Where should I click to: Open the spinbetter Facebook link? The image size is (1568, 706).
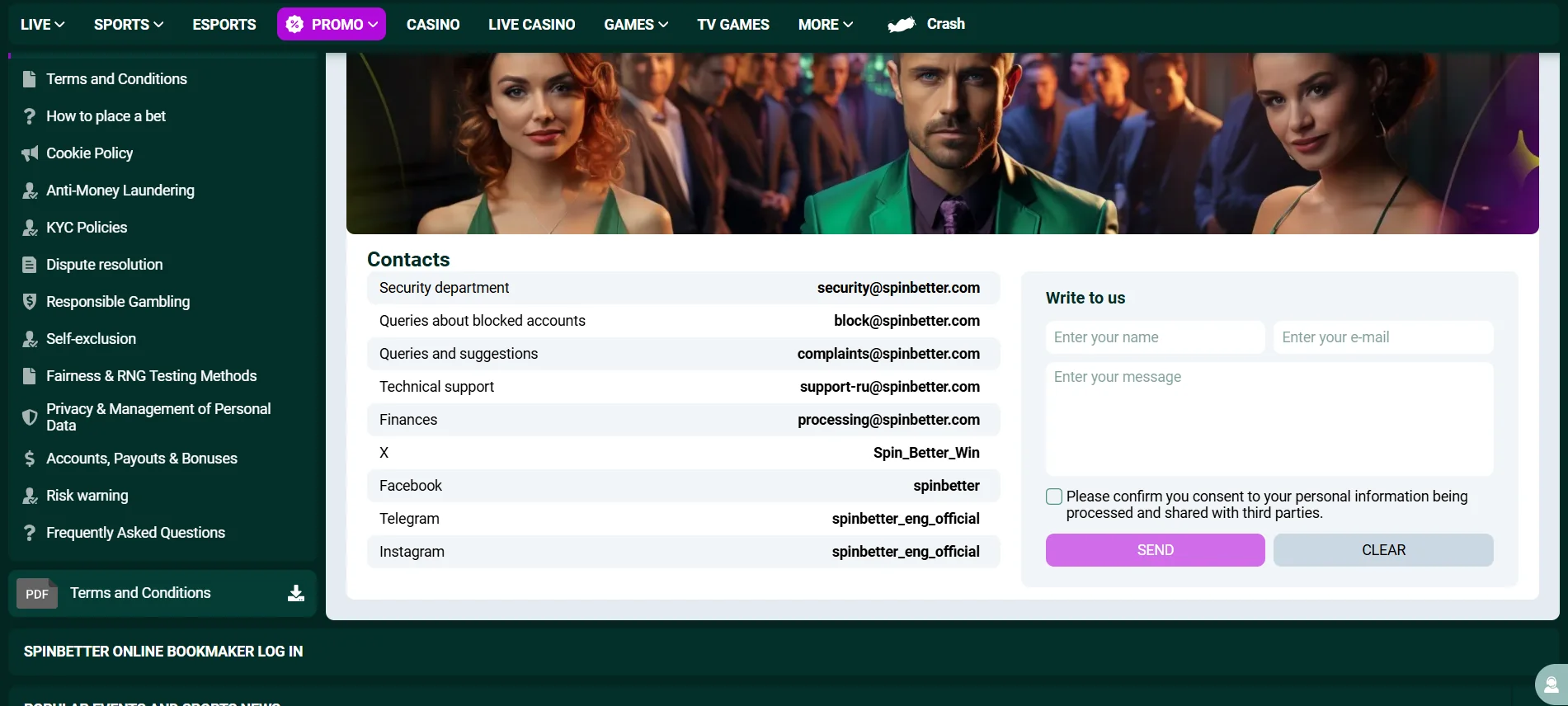(946, 486)
